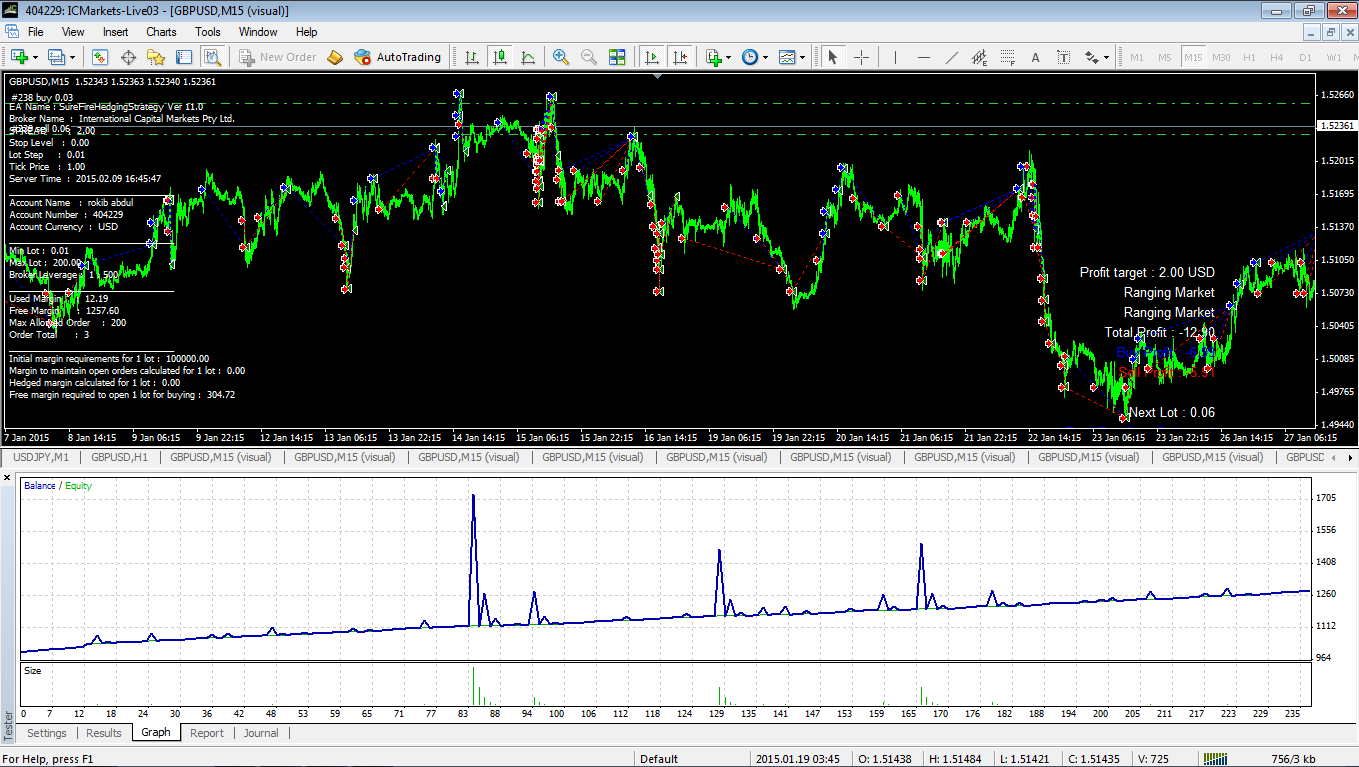Select the H1 timeframe button
This screenshot has width=1359, height=767.
1249,57
